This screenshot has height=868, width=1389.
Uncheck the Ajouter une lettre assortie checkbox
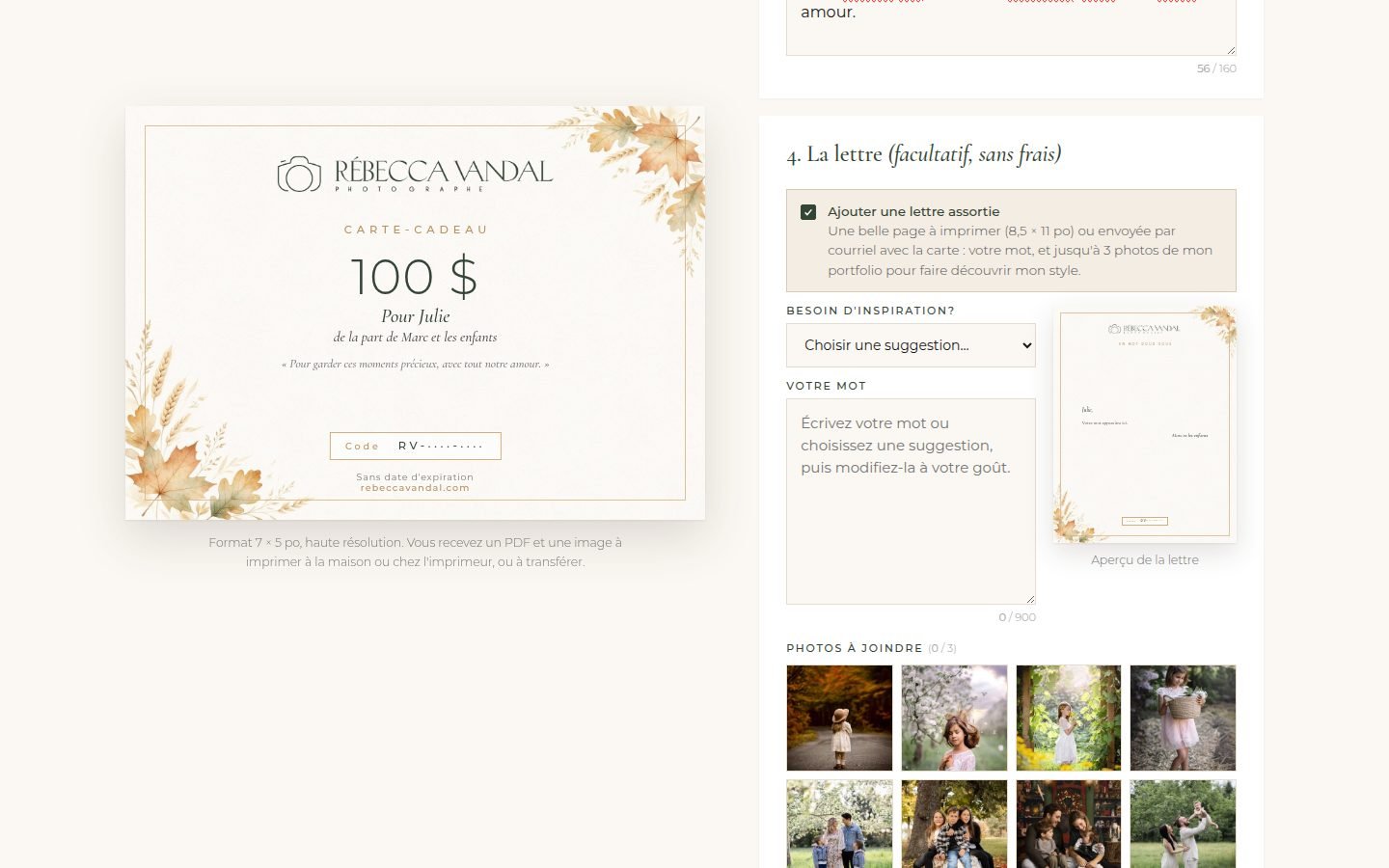coord(808,212)
